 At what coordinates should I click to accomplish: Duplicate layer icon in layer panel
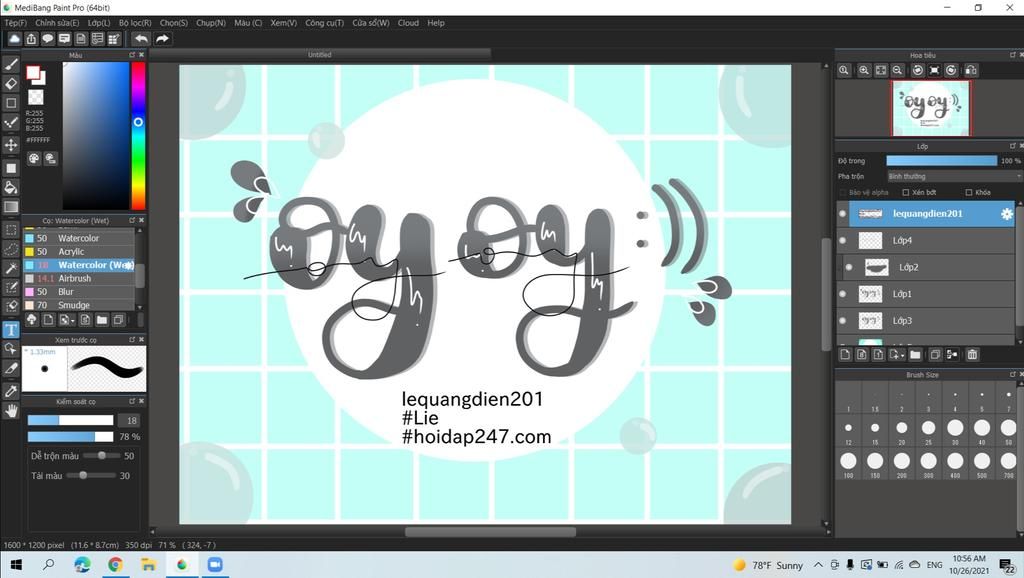click(x=935, y=355)
